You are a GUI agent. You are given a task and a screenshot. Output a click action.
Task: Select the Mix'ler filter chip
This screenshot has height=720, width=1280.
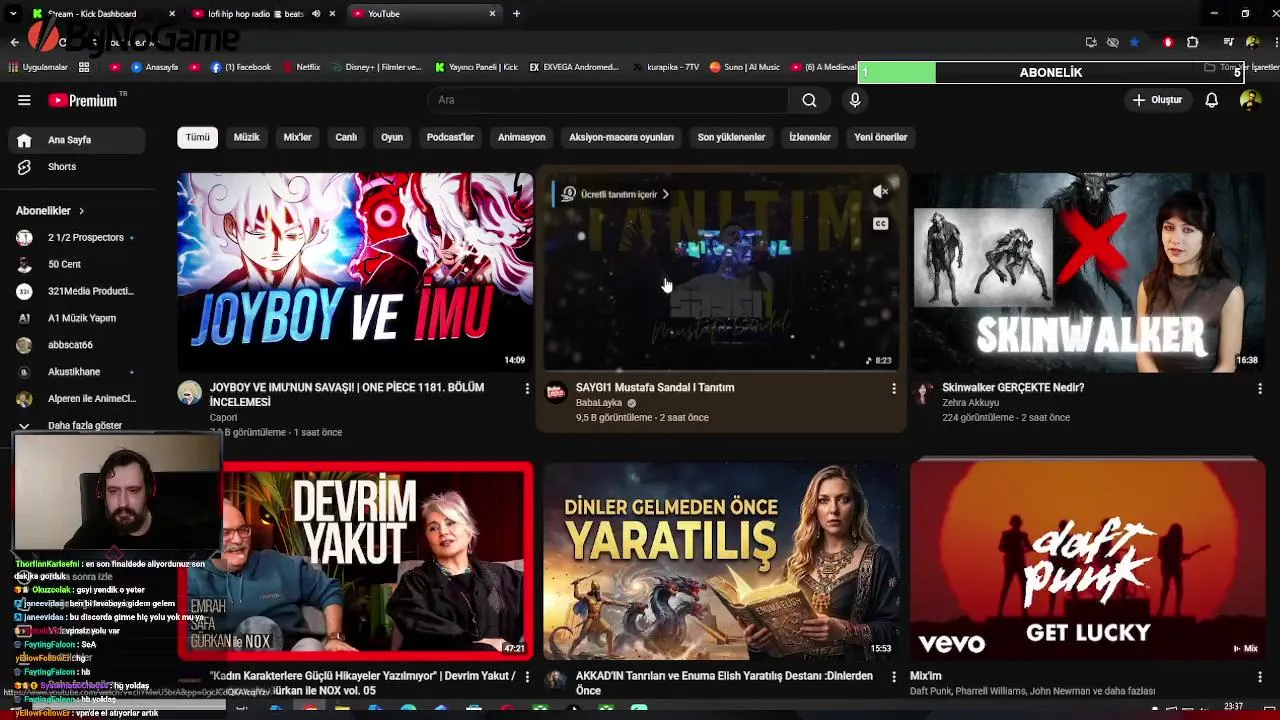pyautogui.click(x=298, y=137)
